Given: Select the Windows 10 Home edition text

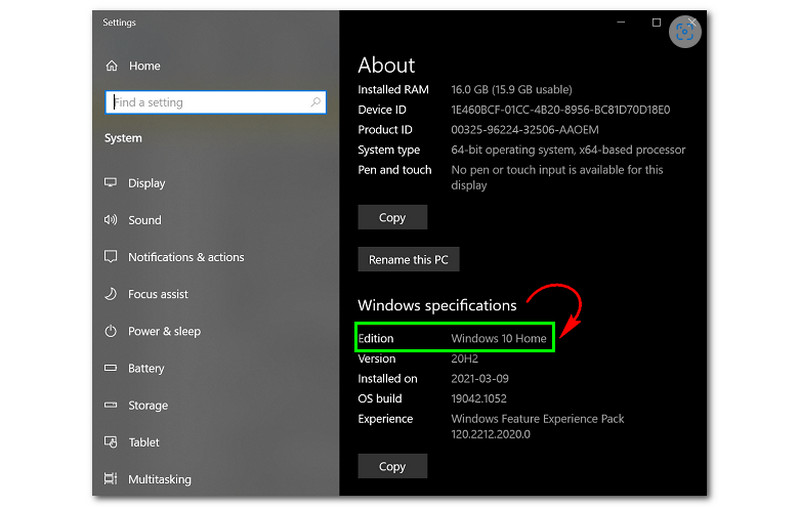Looking at the screenshot, I should [499, 339].
